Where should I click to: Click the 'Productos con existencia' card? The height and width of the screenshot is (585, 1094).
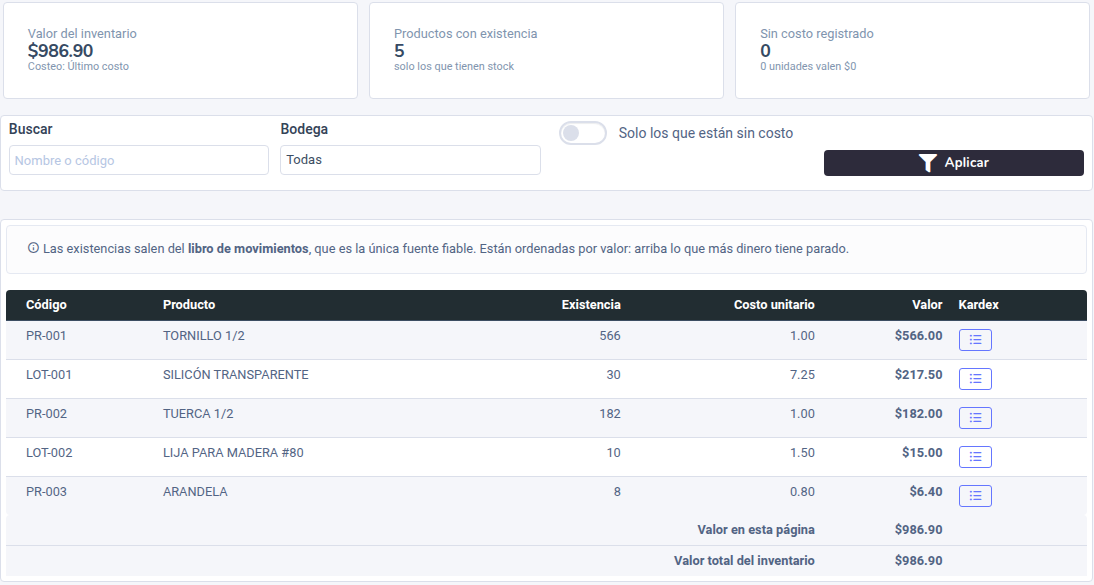coord(546,50)
